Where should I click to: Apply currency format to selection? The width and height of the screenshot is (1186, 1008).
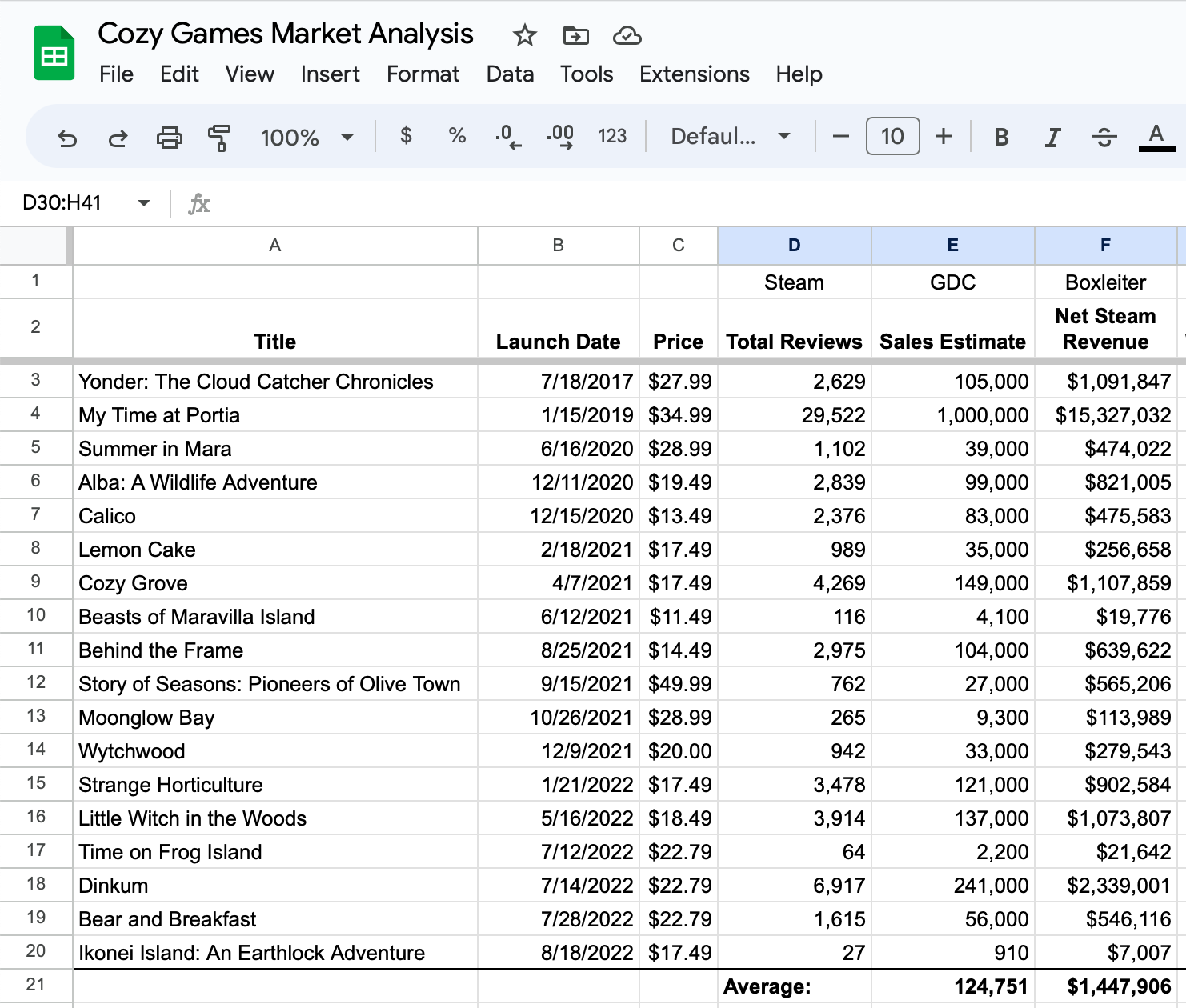(407, 136)
